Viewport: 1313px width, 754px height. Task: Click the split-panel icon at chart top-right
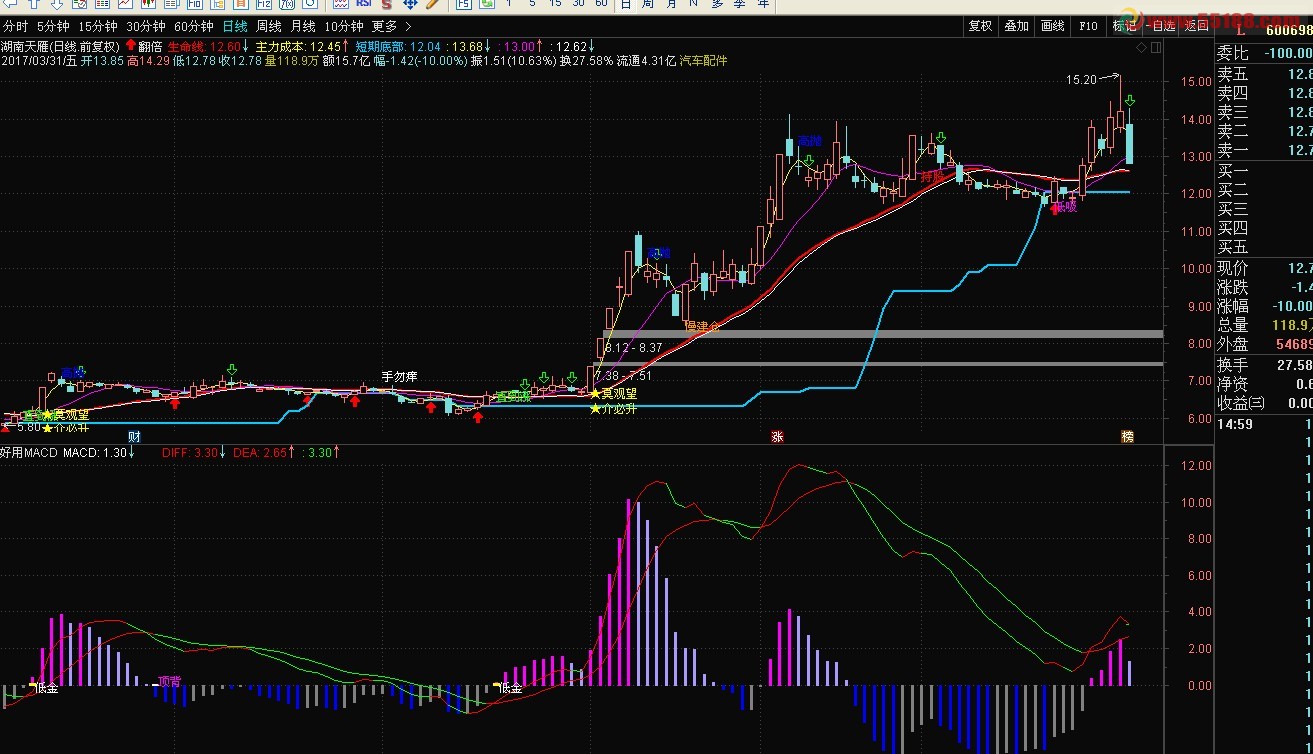pos(1156,47)
